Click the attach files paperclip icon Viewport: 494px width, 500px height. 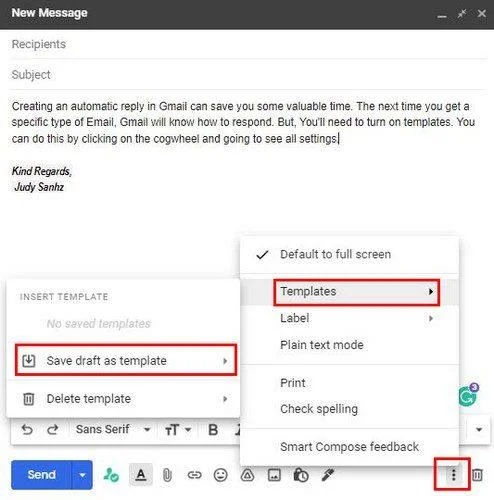167,475
